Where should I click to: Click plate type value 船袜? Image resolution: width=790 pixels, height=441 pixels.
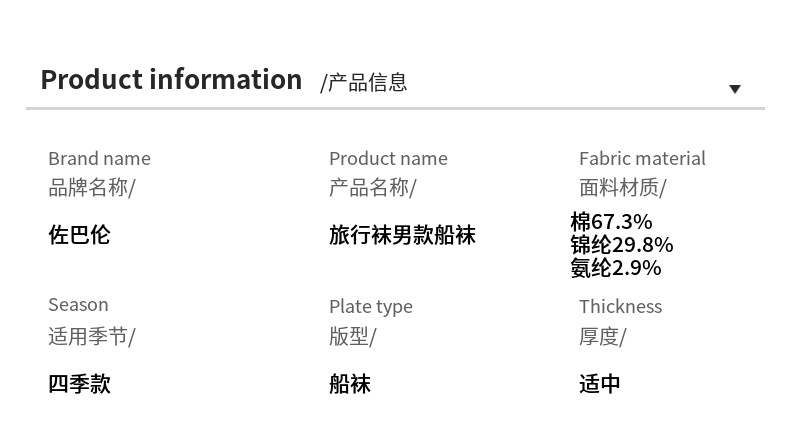click(350, 383)
